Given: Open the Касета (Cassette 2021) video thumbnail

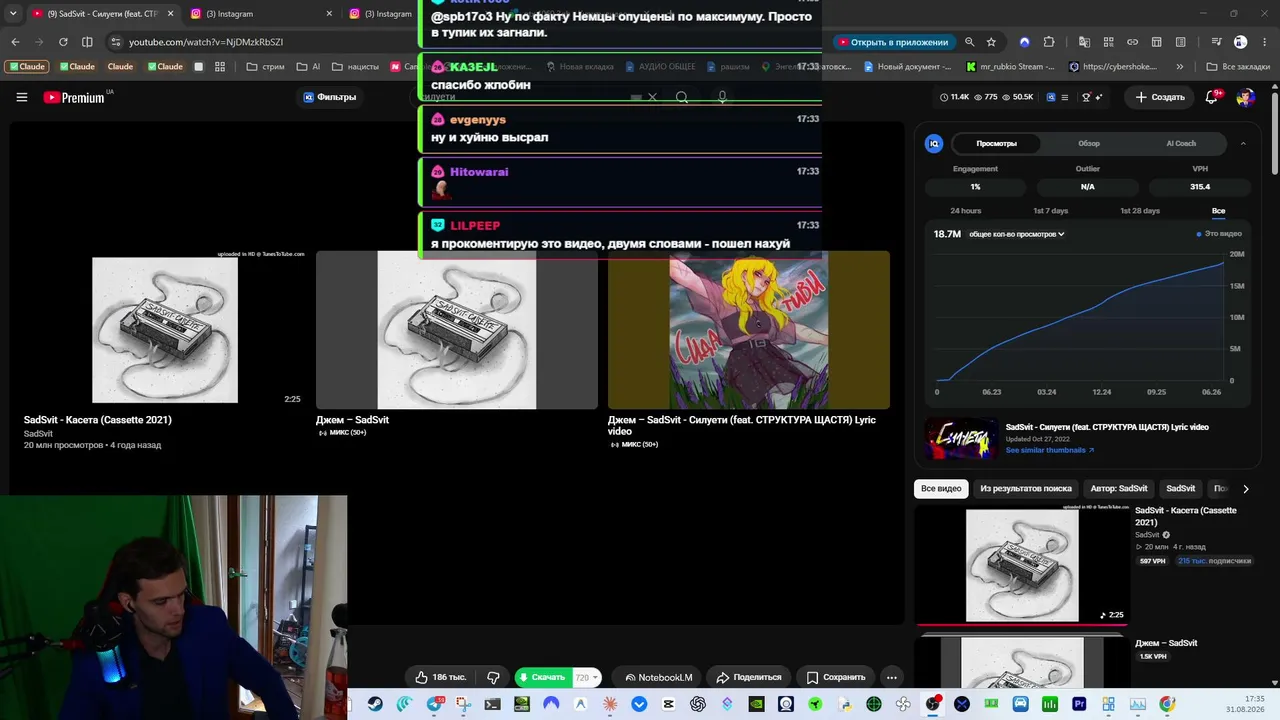Looking at the screenshot, I should 165,330.
